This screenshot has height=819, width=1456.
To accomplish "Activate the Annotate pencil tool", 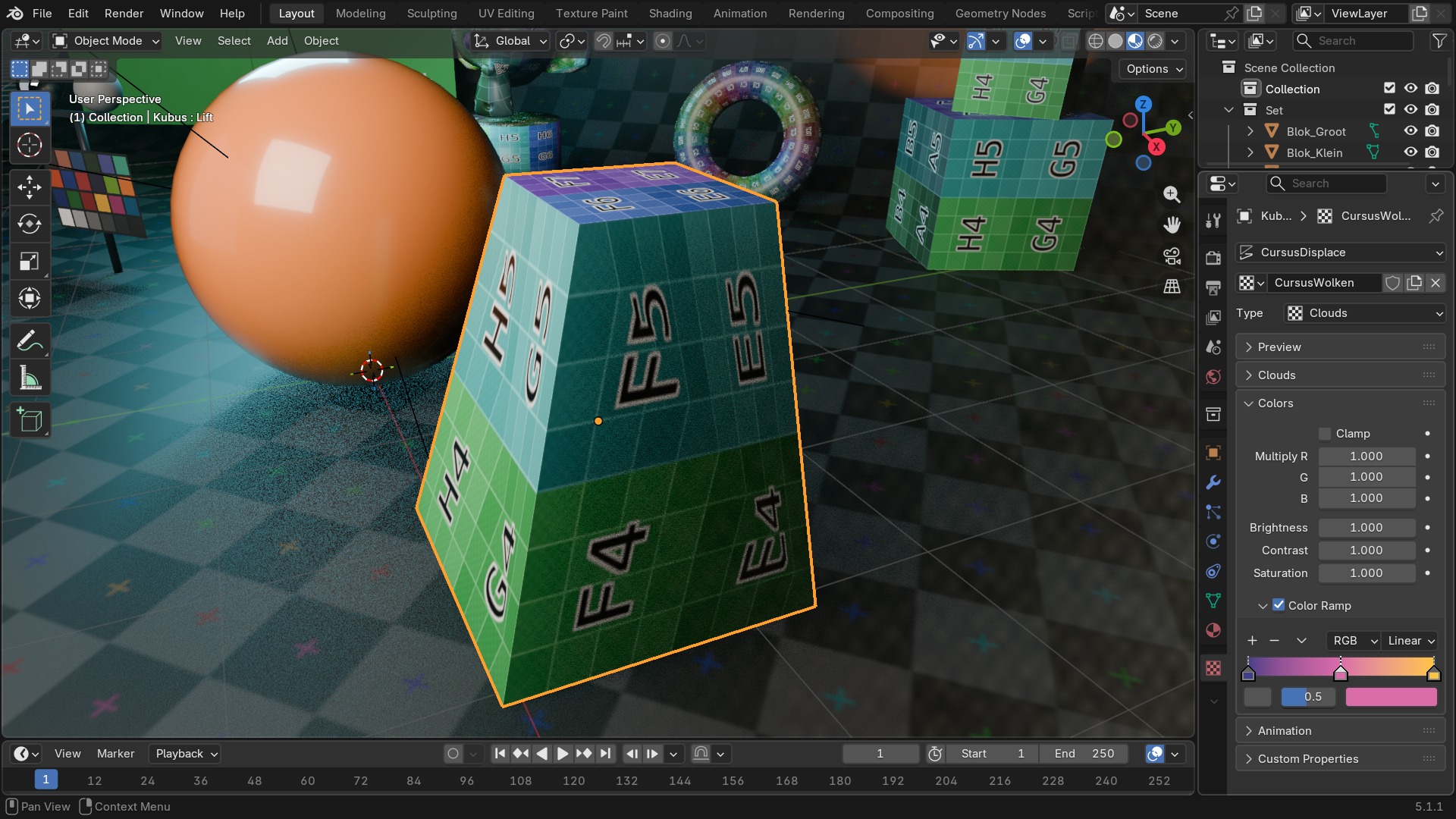I will pyautogui.click(x=30, y=341).
